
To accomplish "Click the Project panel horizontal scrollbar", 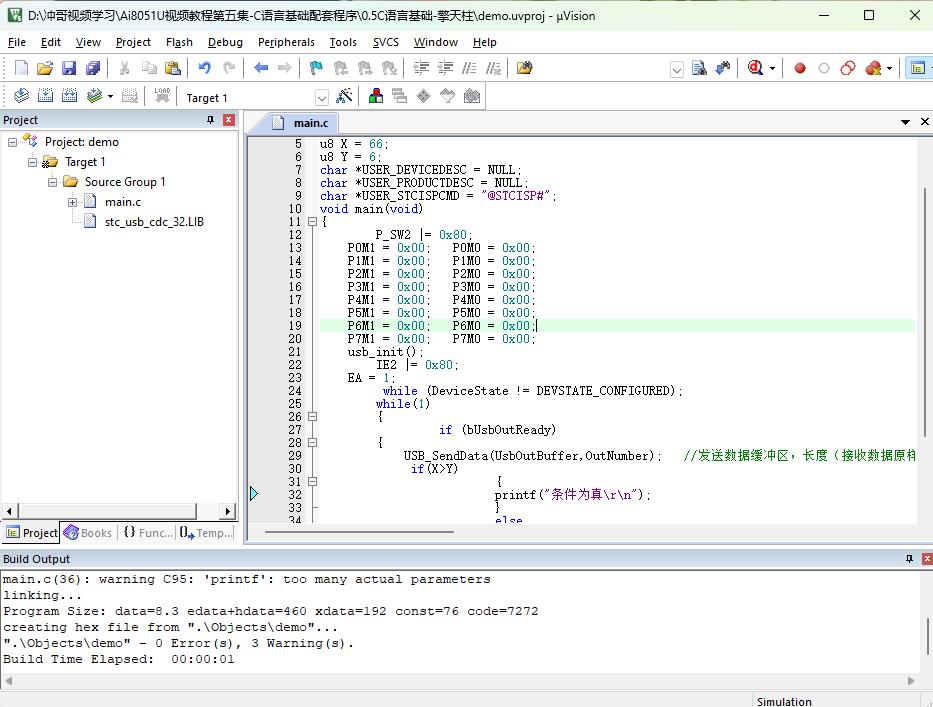I will [107, 511].
